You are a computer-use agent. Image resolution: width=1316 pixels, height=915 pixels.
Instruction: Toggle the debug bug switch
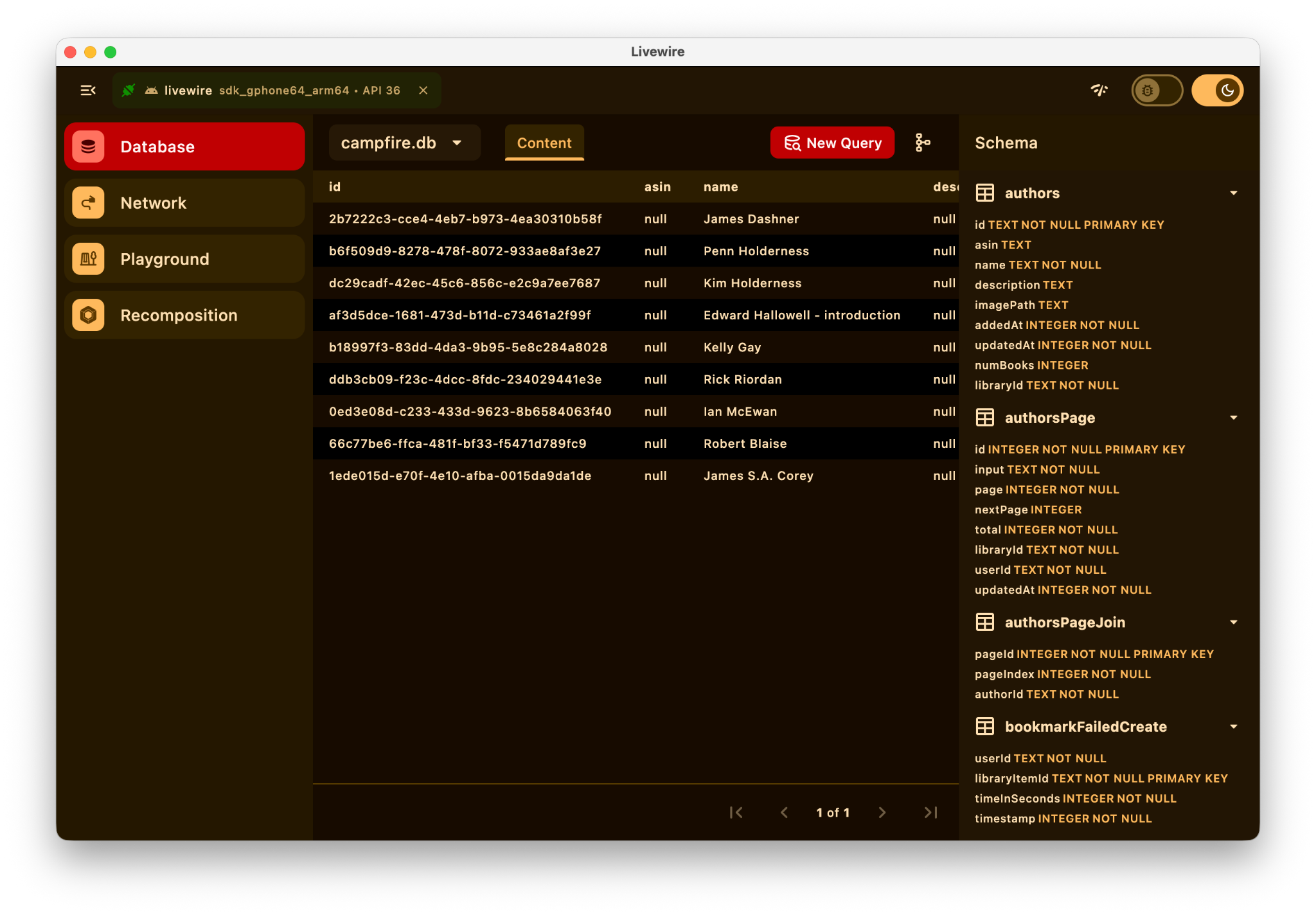1157,91
